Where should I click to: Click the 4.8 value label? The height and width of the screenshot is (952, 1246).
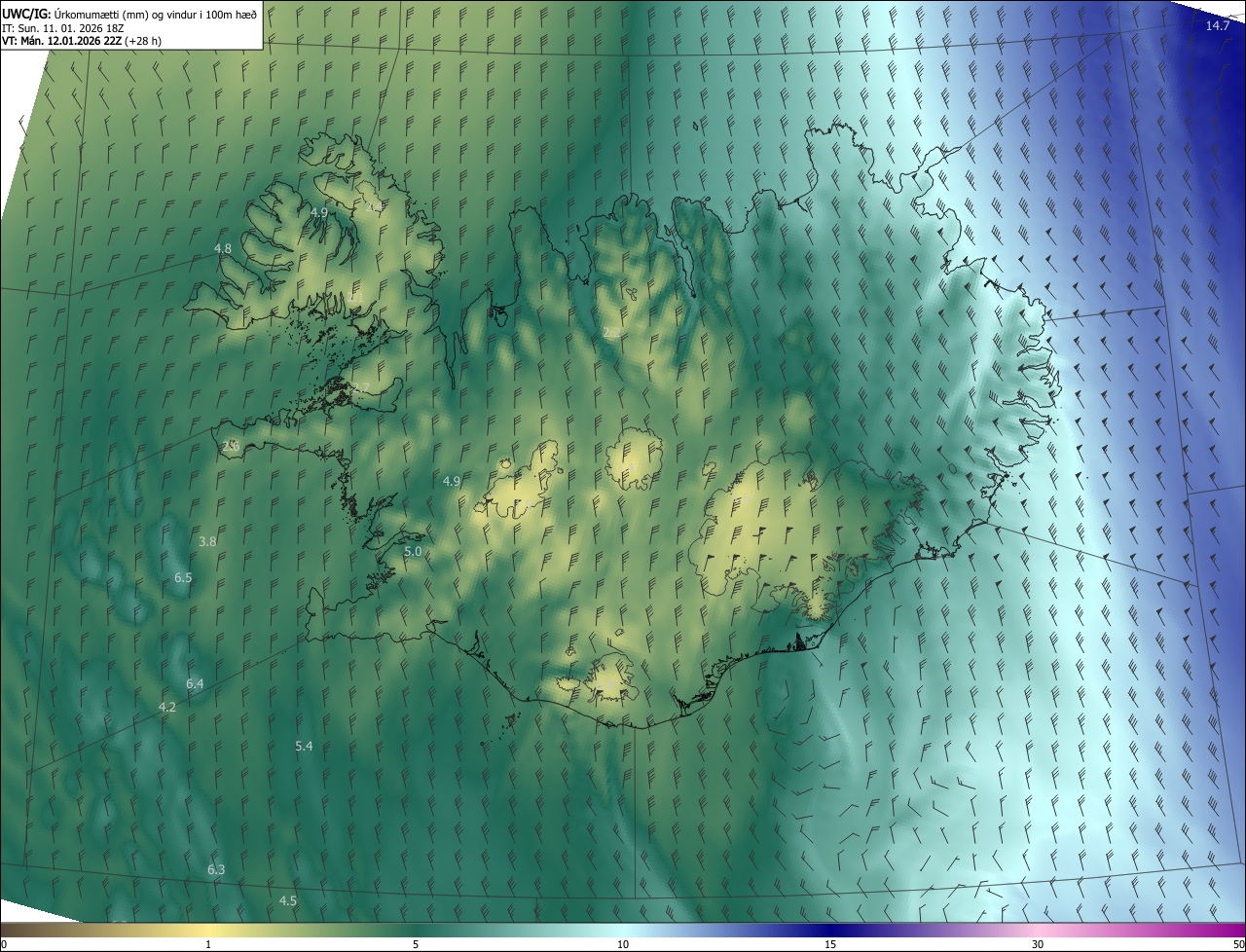coord(223,248)
